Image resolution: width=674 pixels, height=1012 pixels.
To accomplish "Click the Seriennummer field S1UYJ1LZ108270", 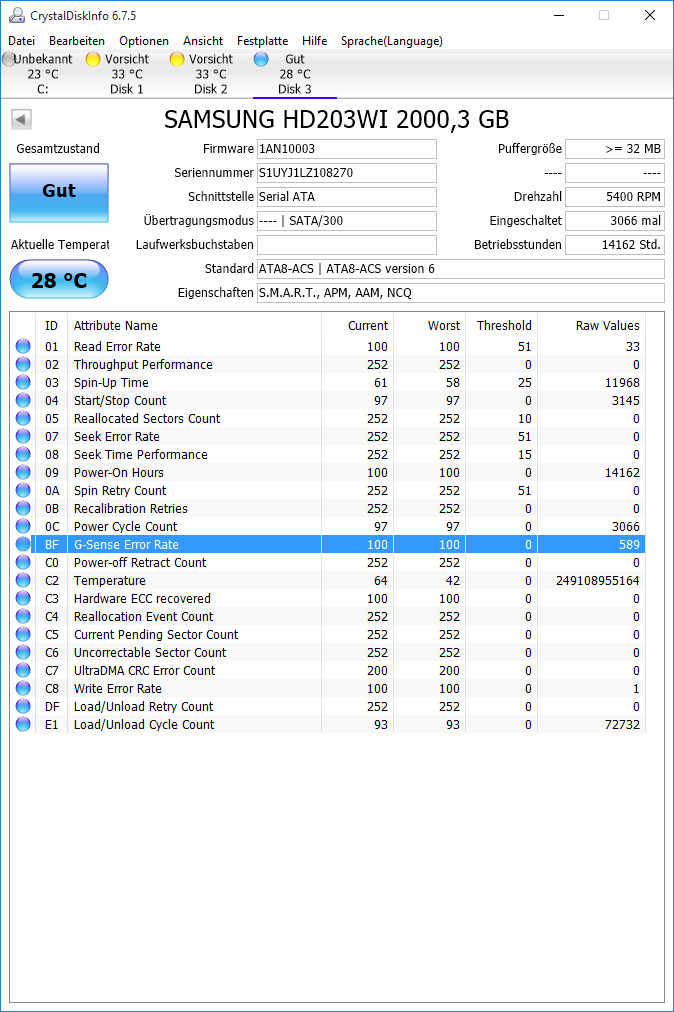I will pyautogui.click(x=347, y=173).
